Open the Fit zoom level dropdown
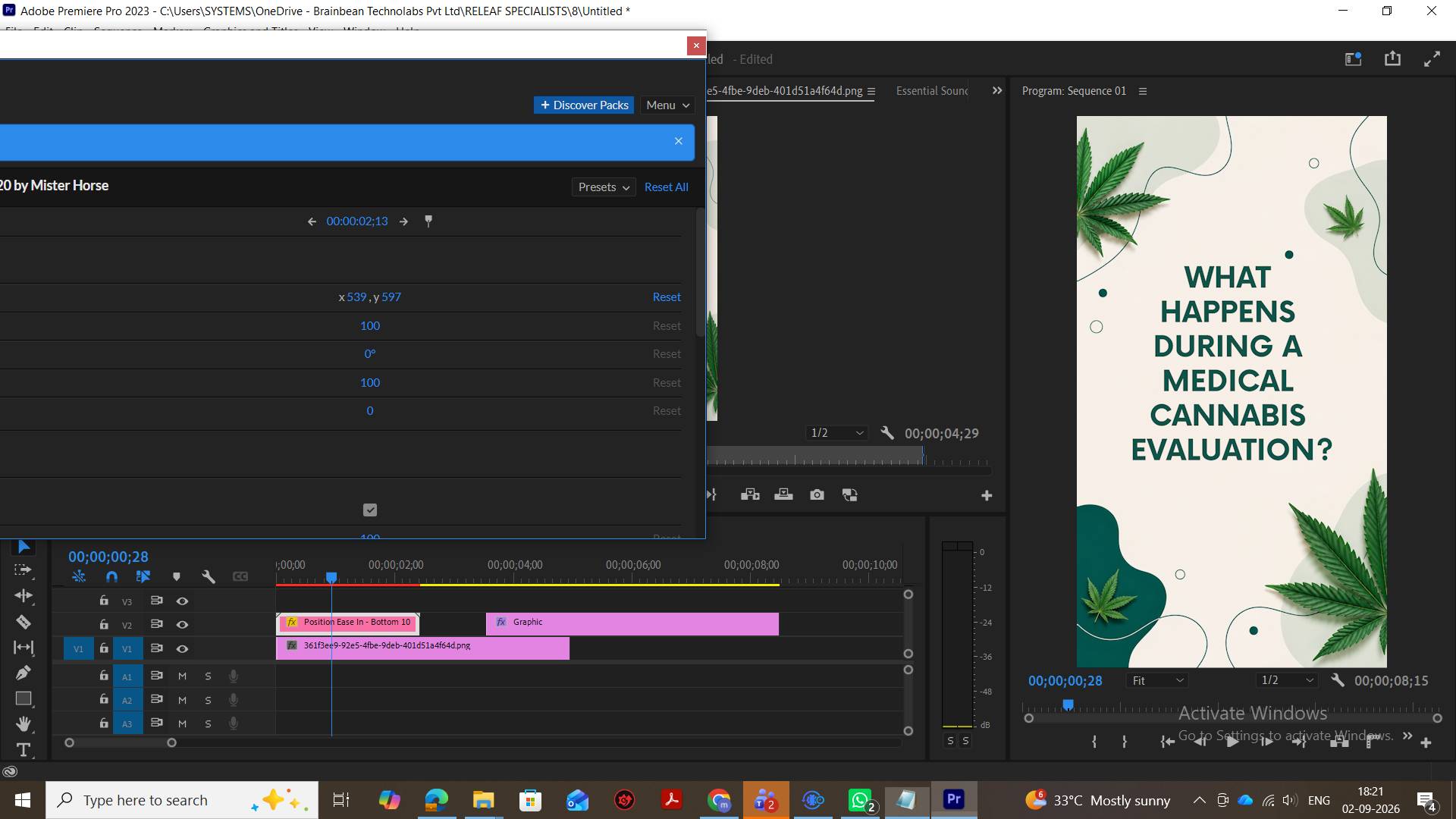This screenshot has height=819, width=1456. [x=1157, y=681]
